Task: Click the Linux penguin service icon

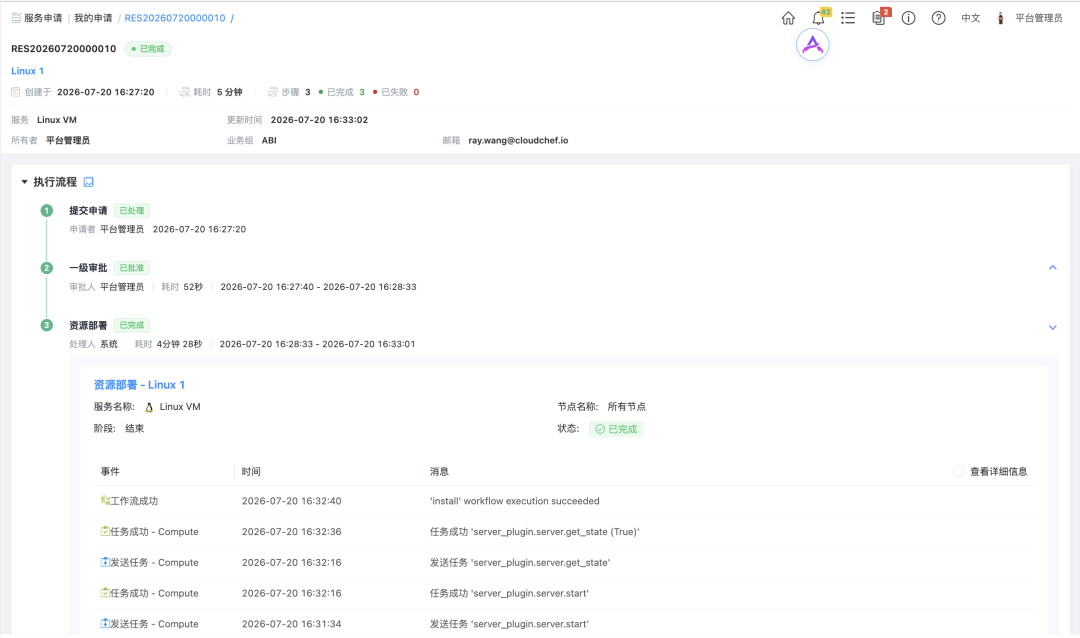Action: pos(149,407)
